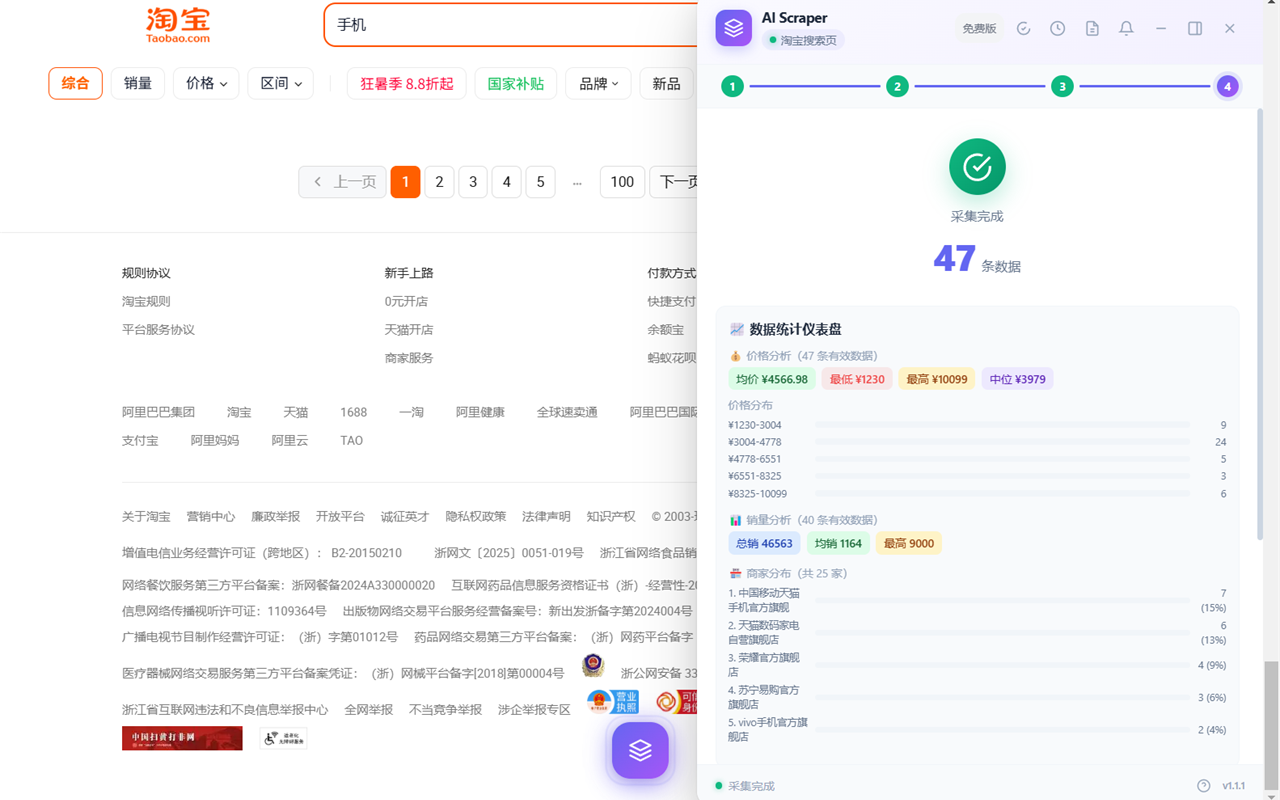Open the 隐私权政策 link
This screenshot has width=1280, height=800.
(476, 516)
